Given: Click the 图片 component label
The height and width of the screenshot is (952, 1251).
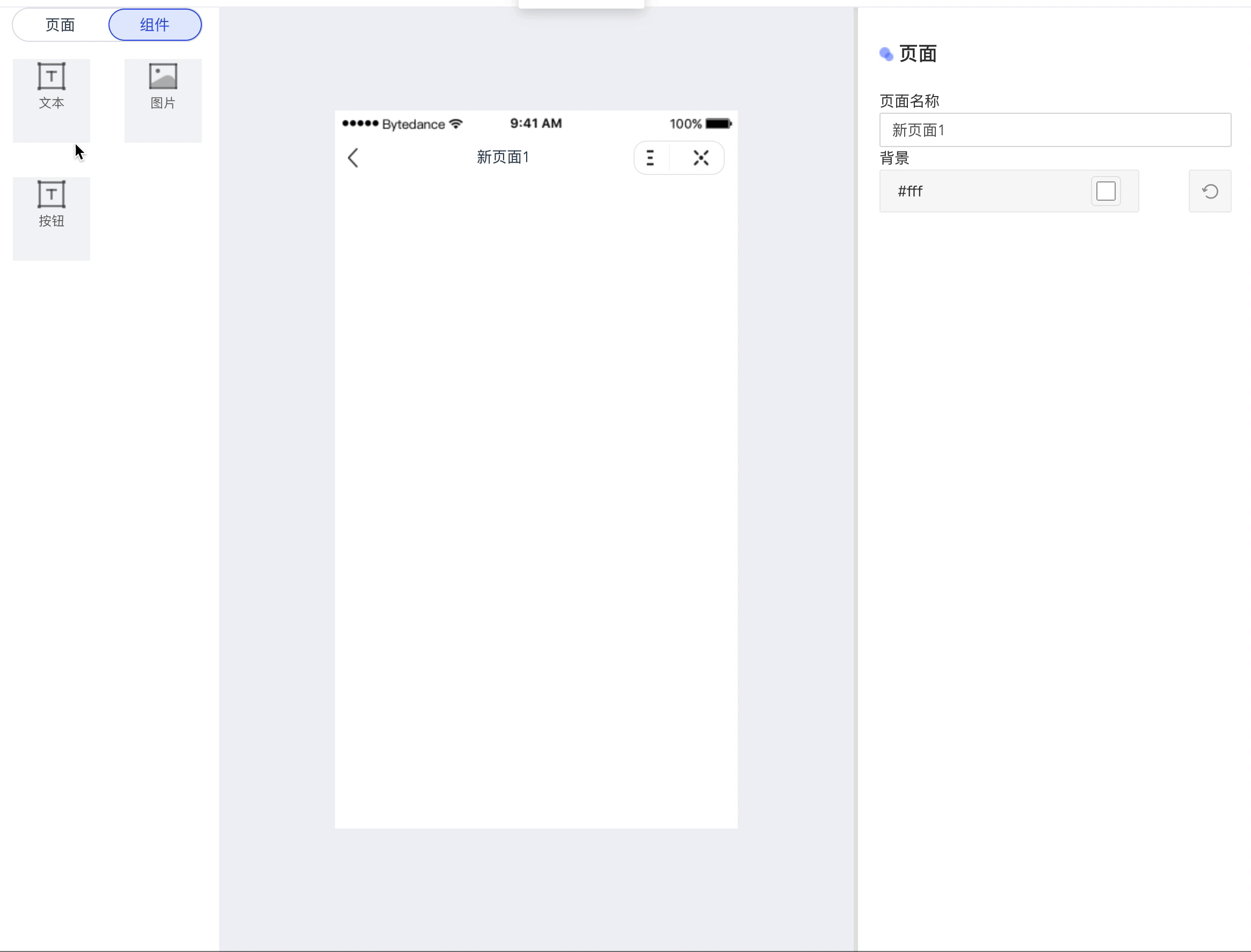Looking at the screenshot, I should click(163, 103).
